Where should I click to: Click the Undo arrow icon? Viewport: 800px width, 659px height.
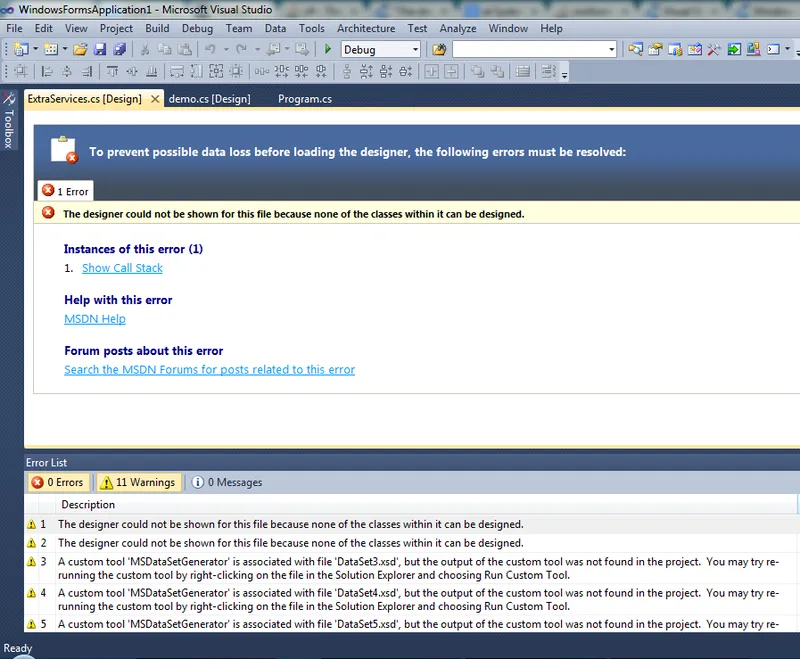(210, 49)
